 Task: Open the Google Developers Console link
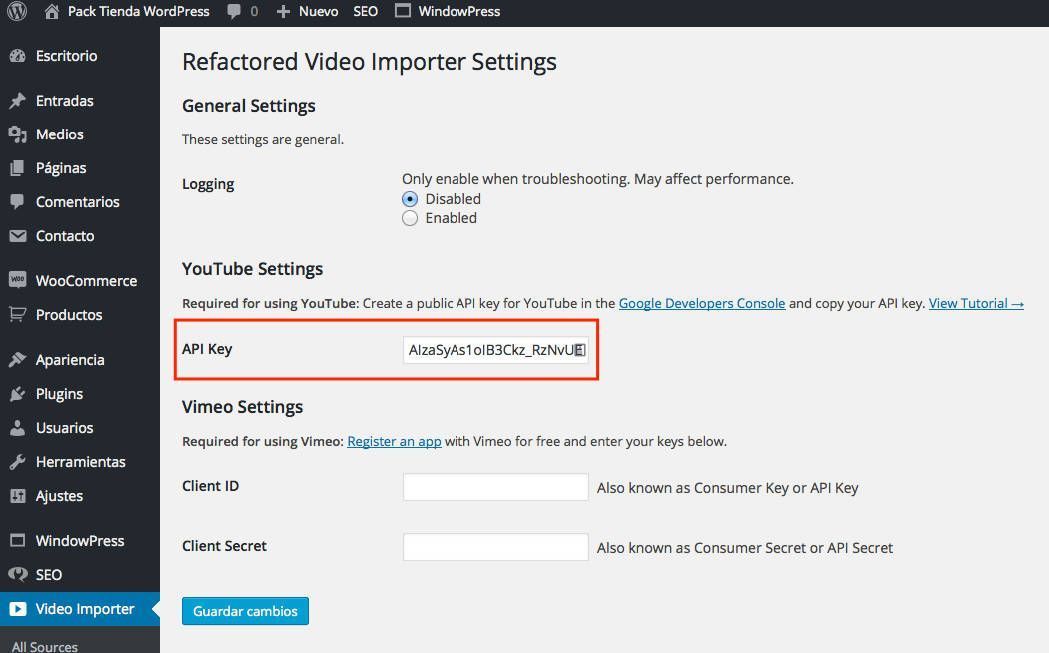[x=702, y=304]
